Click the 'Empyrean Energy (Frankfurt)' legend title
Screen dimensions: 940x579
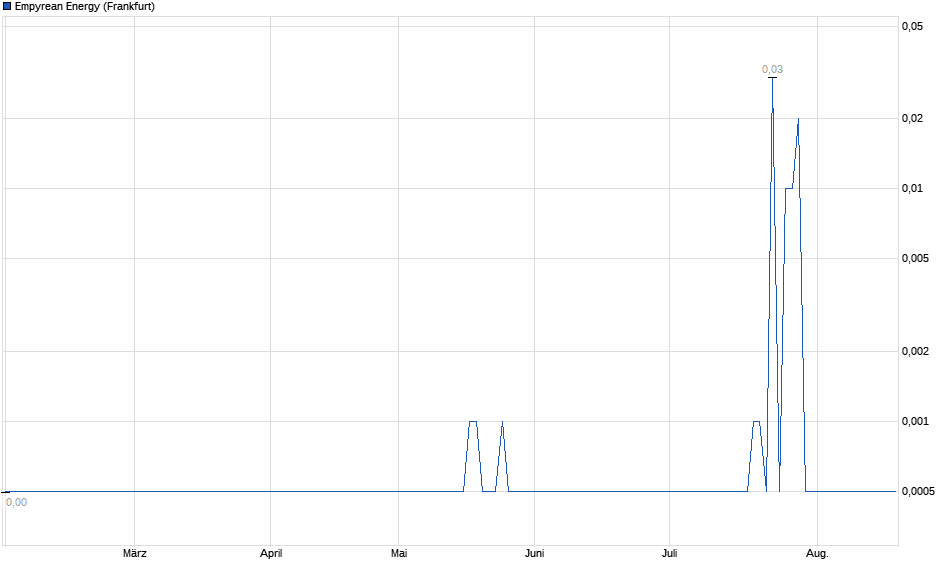click(85, 7)
